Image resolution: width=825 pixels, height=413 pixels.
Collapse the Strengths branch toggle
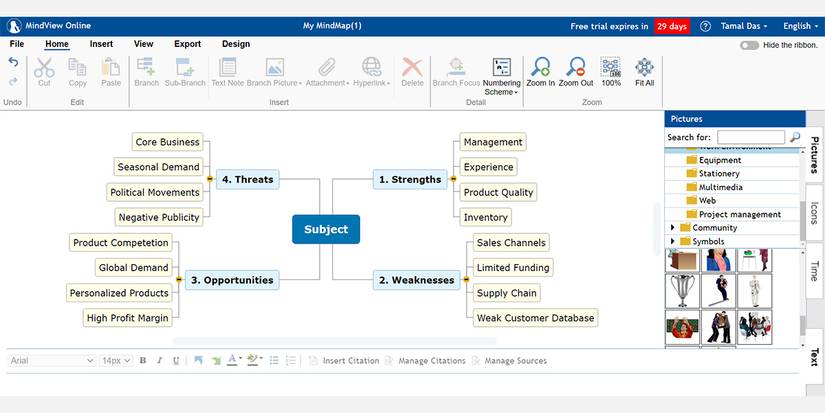pos(453,179)
